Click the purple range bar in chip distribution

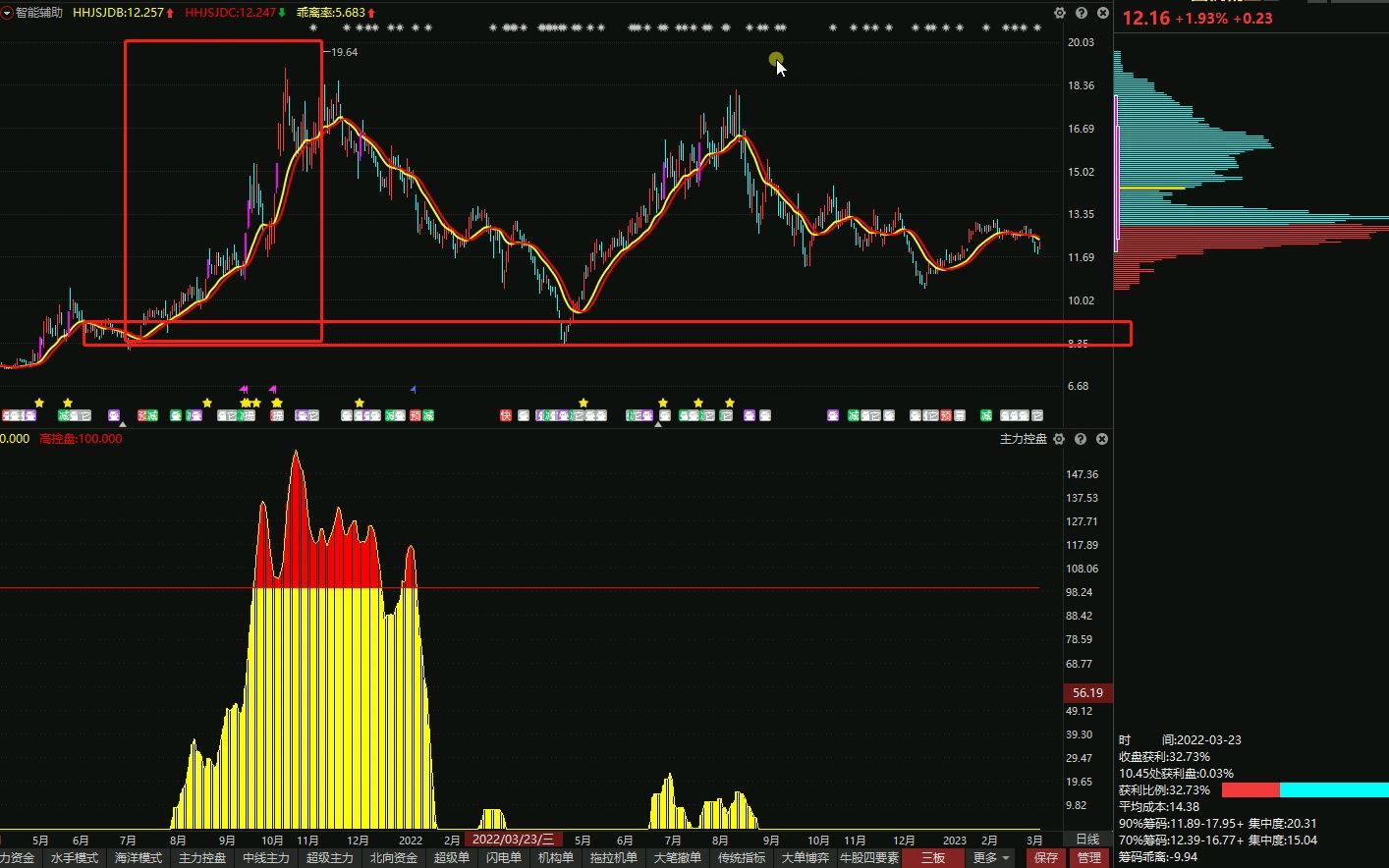(x=1117, y=174)
